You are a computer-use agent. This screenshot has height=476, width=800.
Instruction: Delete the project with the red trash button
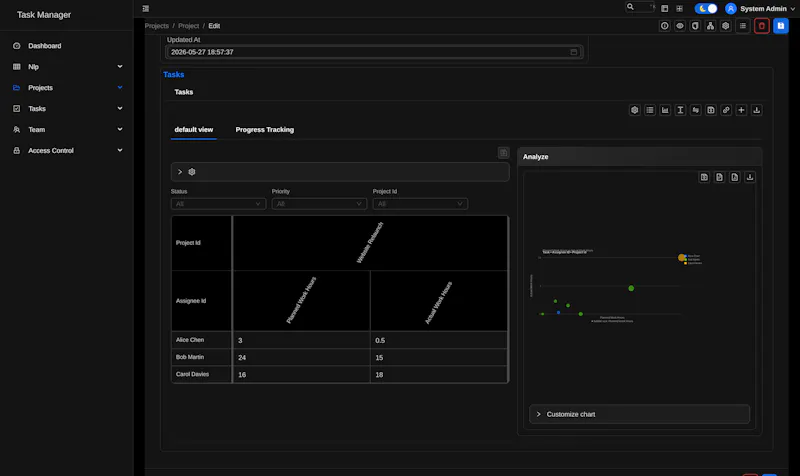pos(762,26)
